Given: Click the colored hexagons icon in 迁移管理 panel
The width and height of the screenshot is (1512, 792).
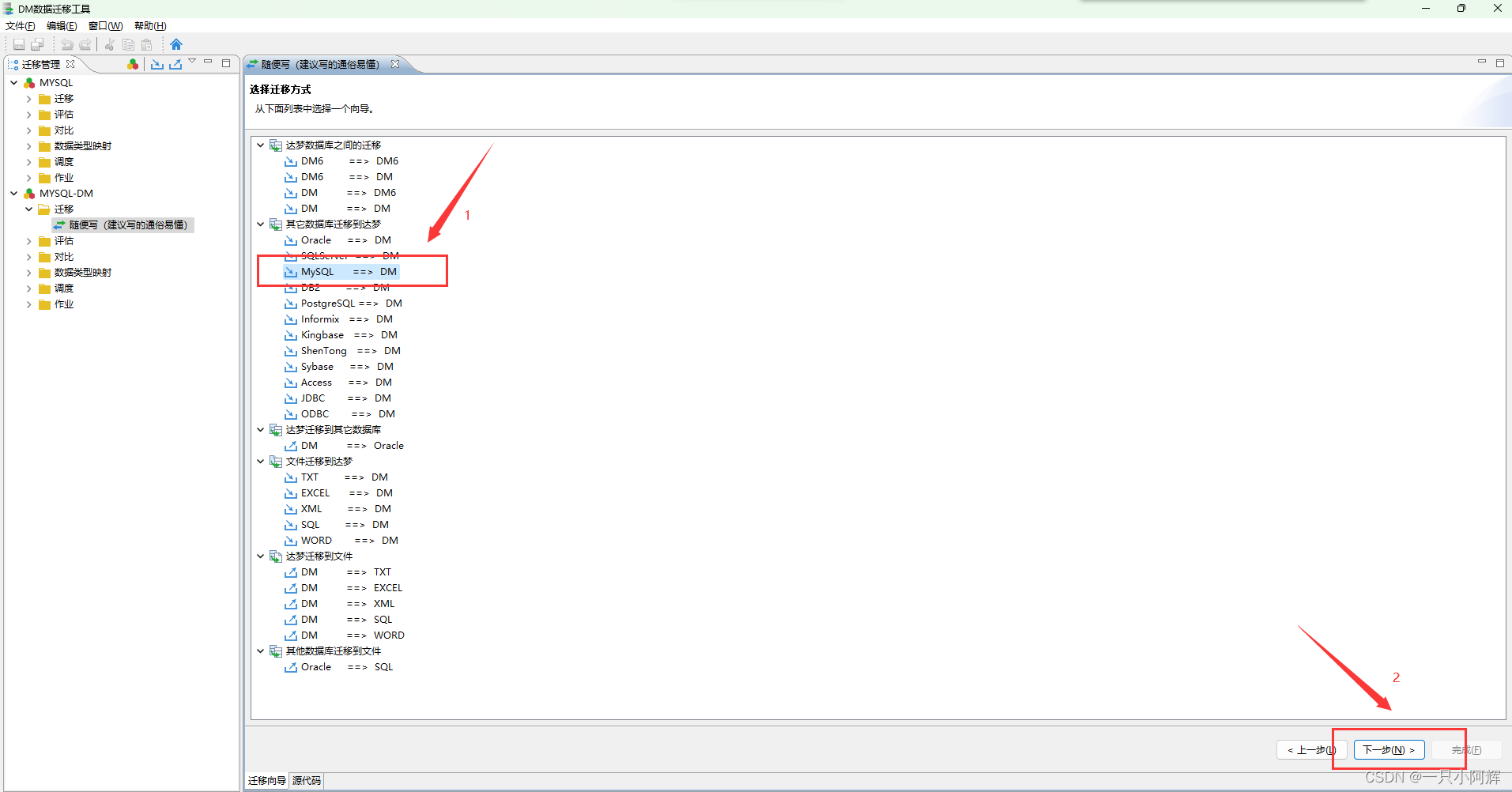Looking at the screenshot, I should [132, 64].
